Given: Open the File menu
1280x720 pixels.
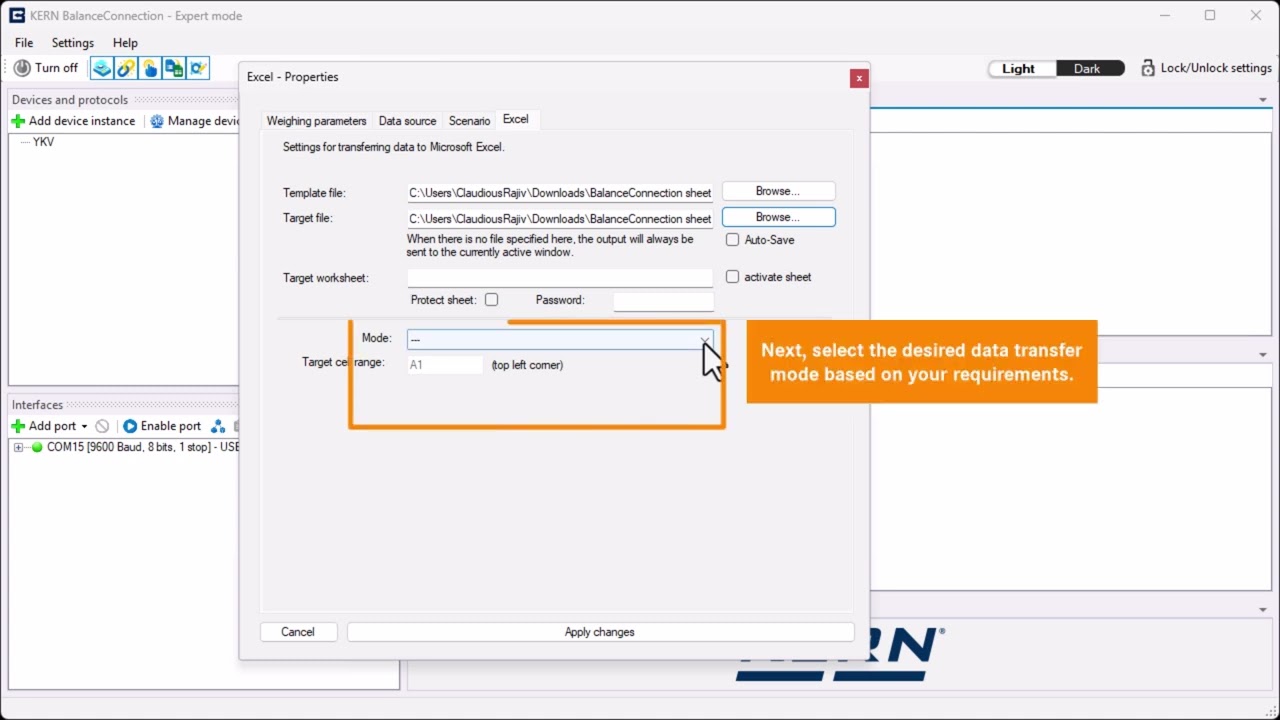Looking at the screenshot, I should (x=24, y=43).
